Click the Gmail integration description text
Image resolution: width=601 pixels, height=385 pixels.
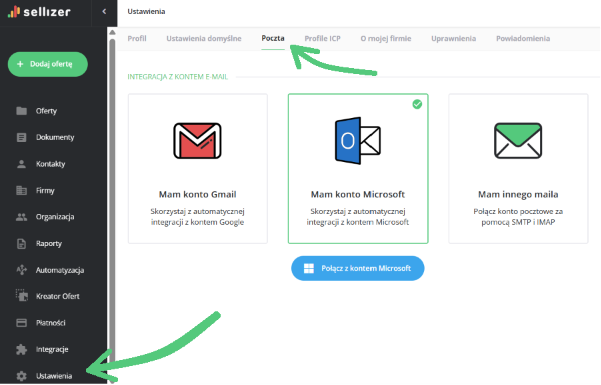click(197, 217)
